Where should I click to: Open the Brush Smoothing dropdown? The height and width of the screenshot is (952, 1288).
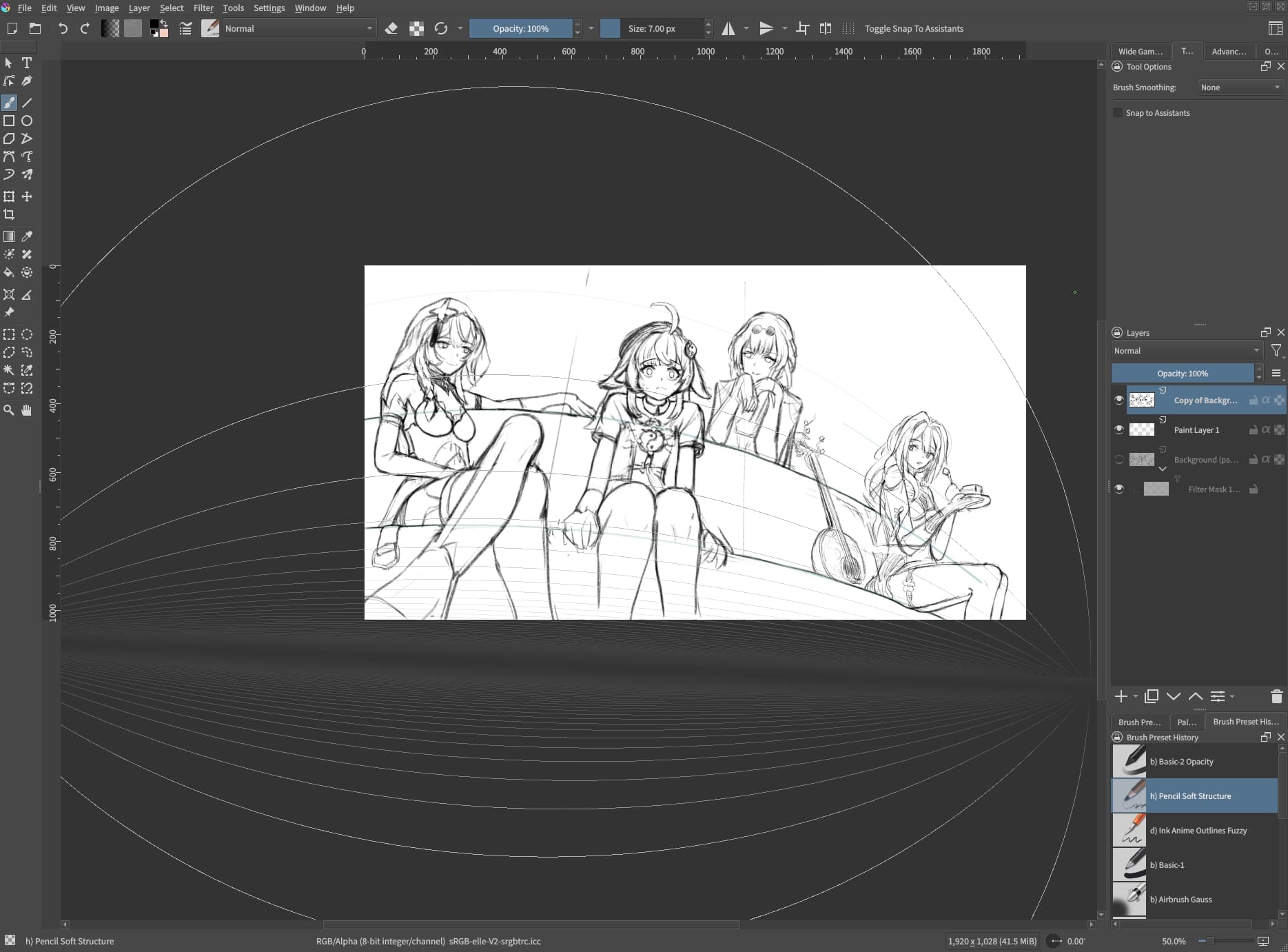(1240, 88)
